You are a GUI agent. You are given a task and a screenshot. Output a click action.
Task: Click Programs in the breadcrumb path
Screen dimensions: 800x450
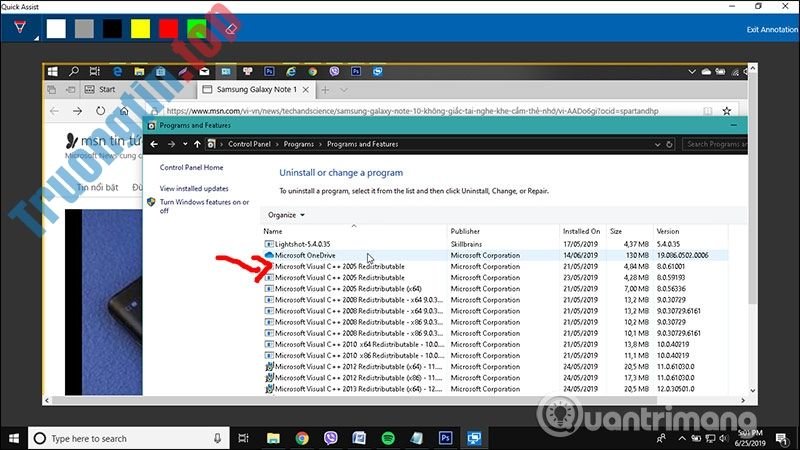tap(298, 144)
